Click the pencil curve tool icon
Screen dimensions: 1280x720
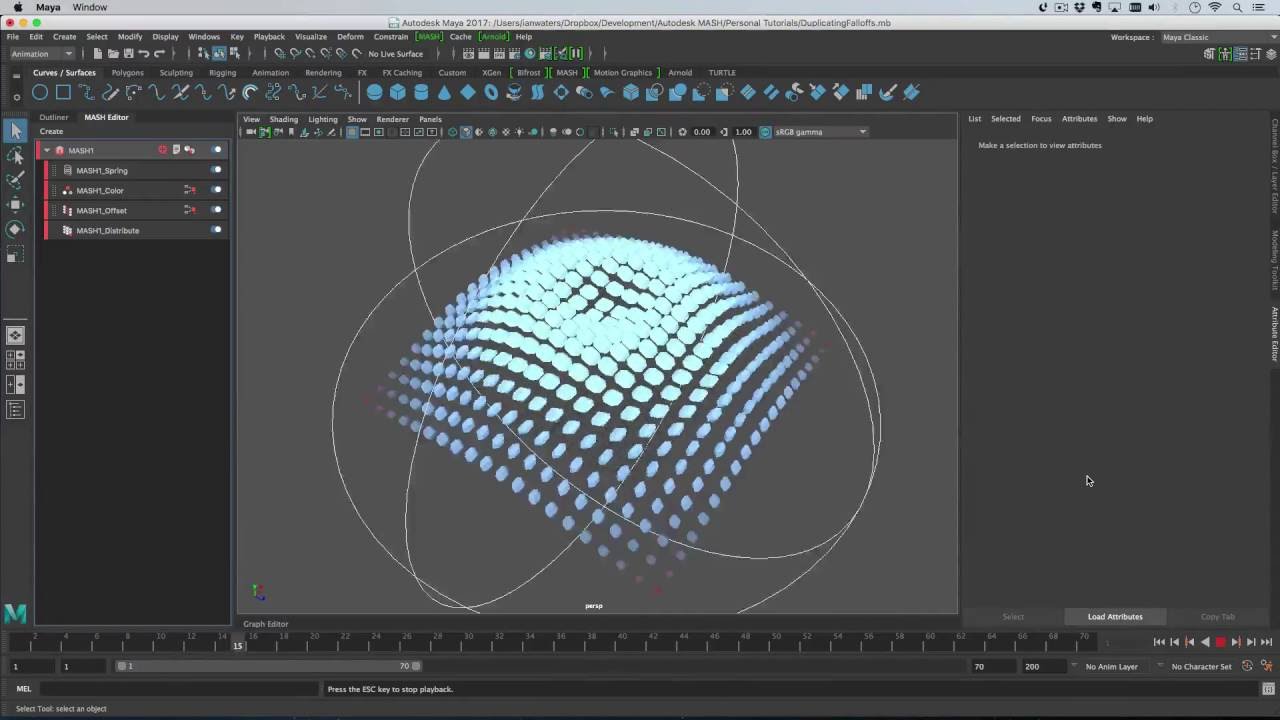(110, 92)
